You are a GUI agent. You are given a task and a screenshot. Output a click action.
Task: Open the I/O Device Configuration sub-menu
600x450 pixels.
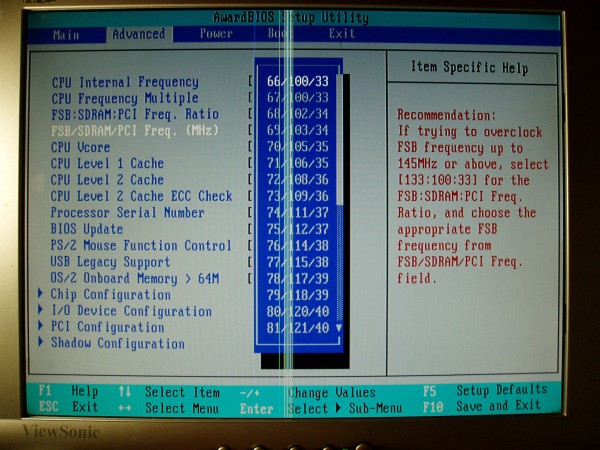131,310
